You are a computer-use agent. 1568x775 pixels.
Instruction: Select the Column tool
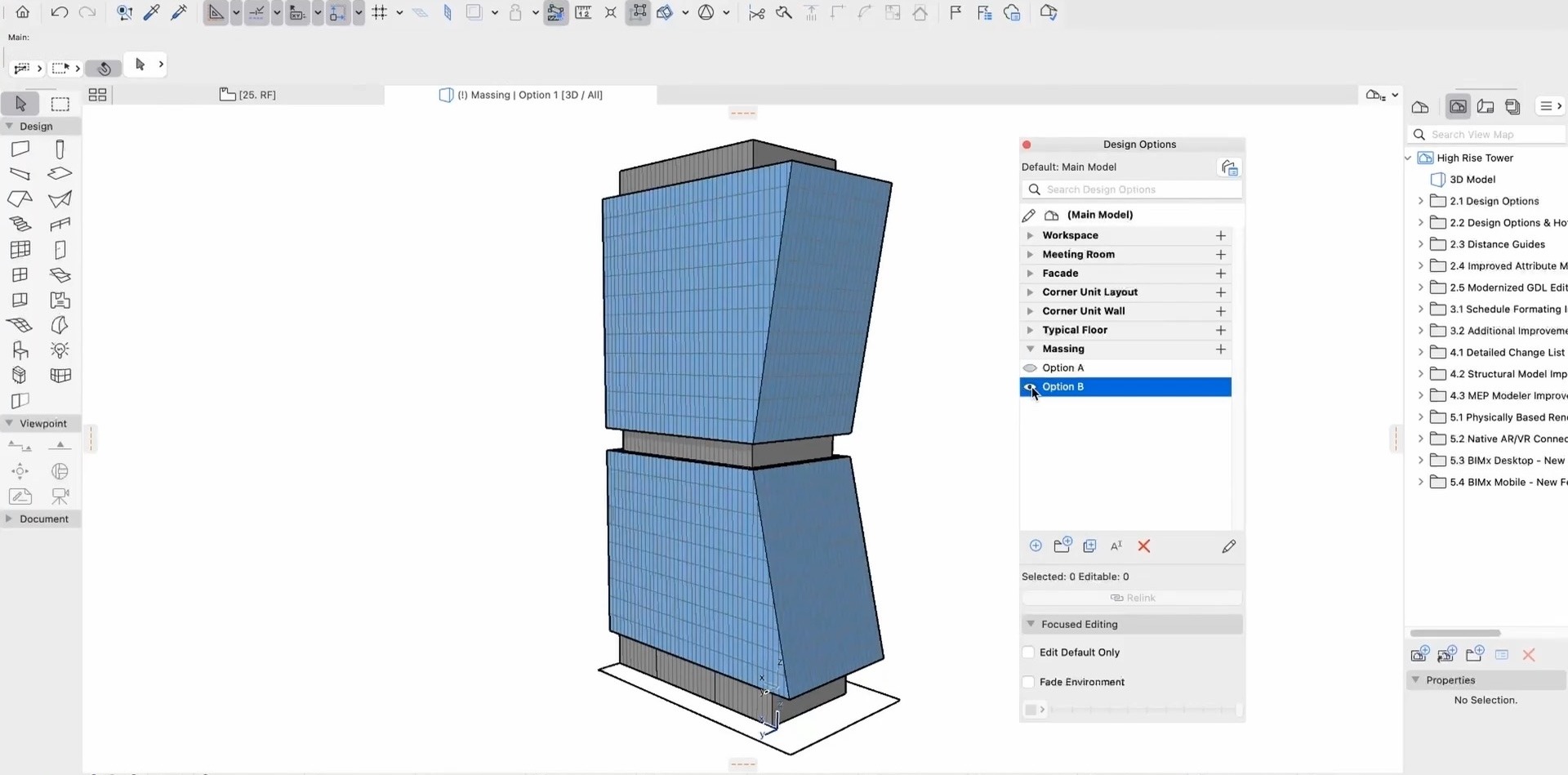tap(59, 149)
